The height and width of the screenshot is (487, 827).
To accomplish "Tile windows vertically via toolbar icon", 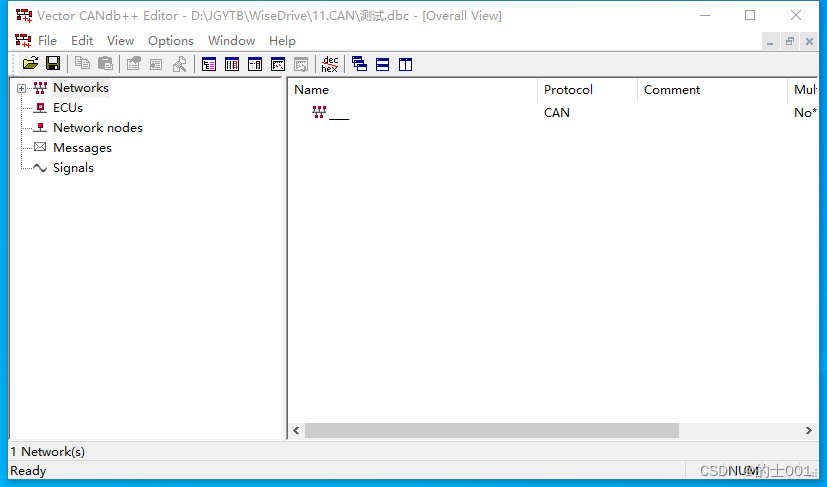I will pyautogui.click(x=406, y=64).
